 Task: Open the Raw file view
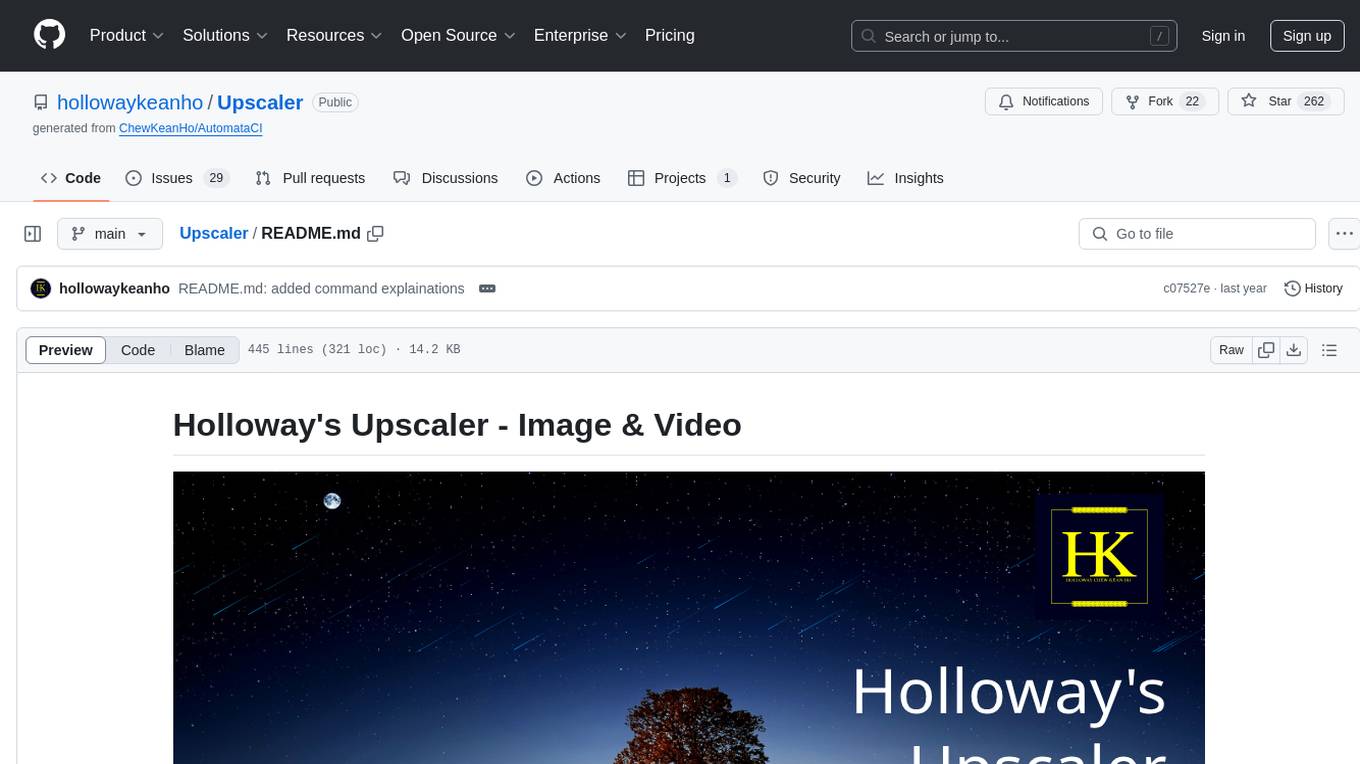1231,350
